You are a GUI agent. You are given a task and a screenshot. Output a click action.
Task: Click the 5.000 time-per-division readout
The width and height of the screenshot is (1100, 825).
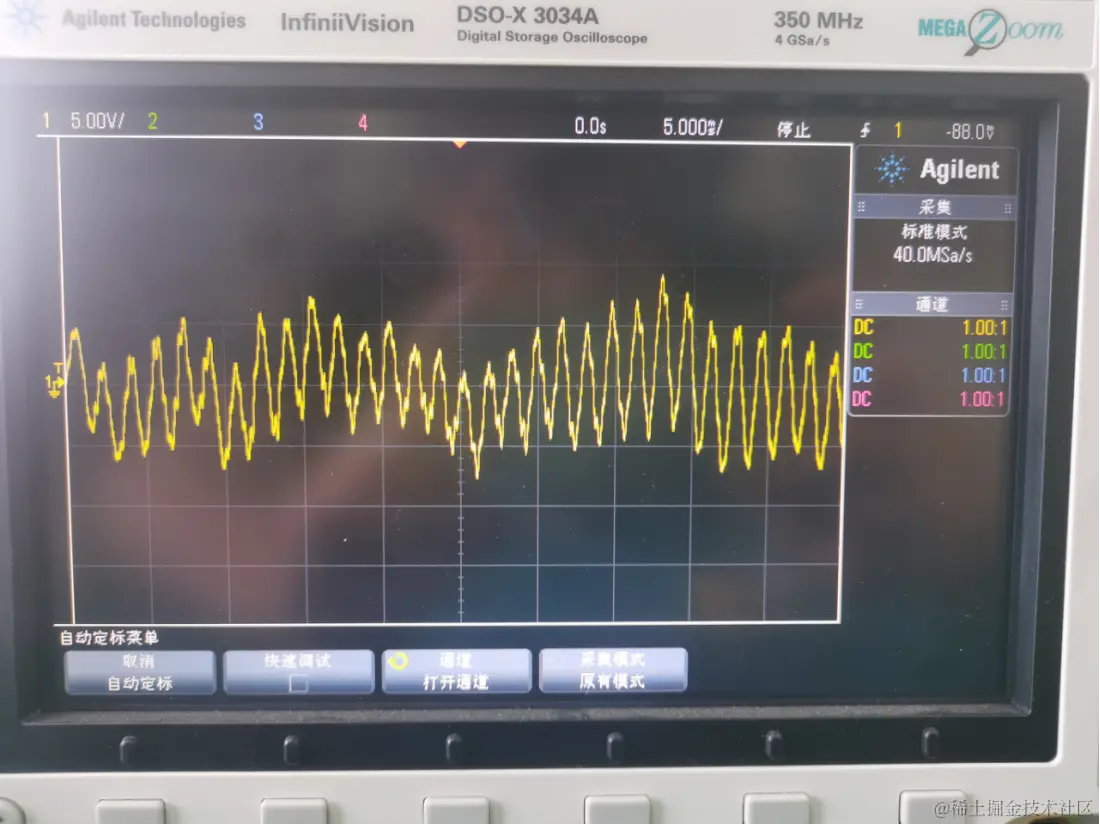pos(692,127)
